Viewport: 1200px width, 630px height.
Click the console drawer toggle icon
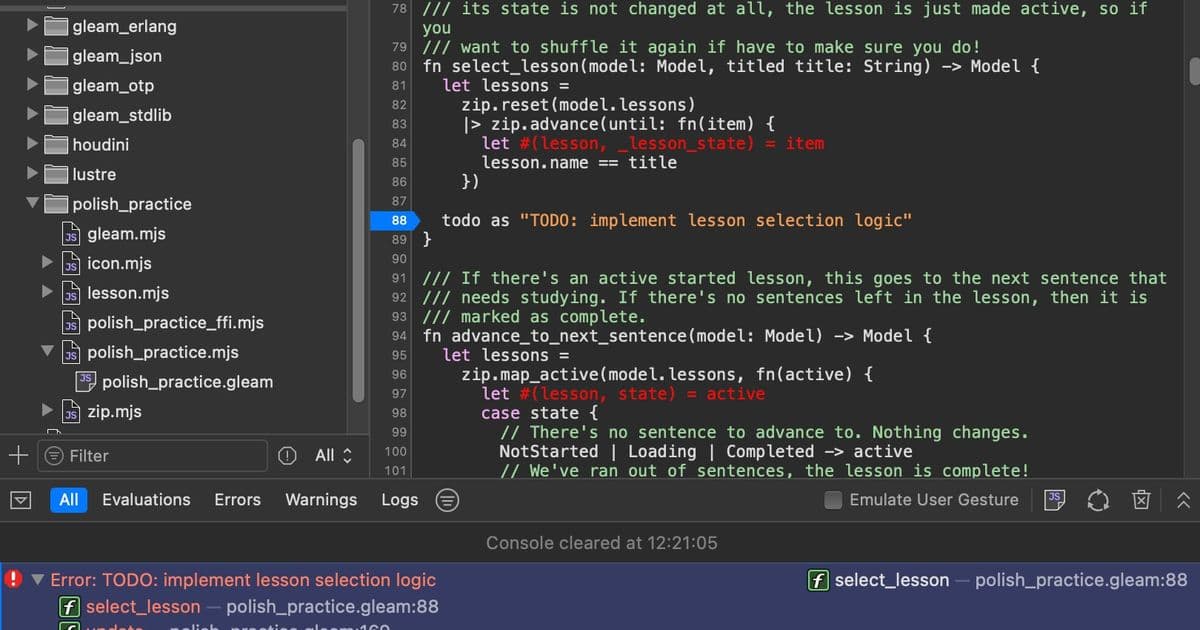coord(20,500)
